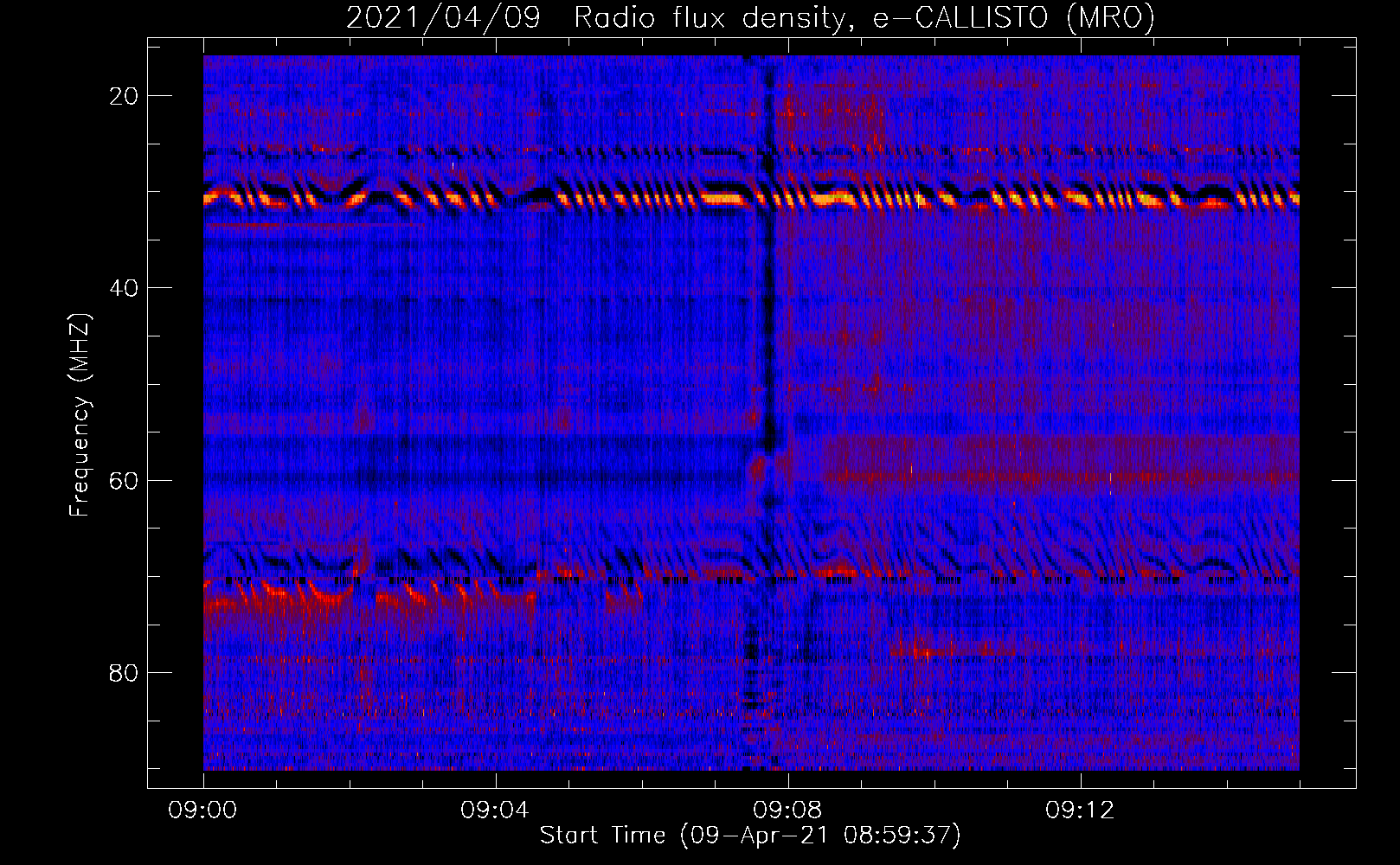This screenshot has height=865, width=1400.
Task: Click the '20' frequency tick label
Action: 125,96
